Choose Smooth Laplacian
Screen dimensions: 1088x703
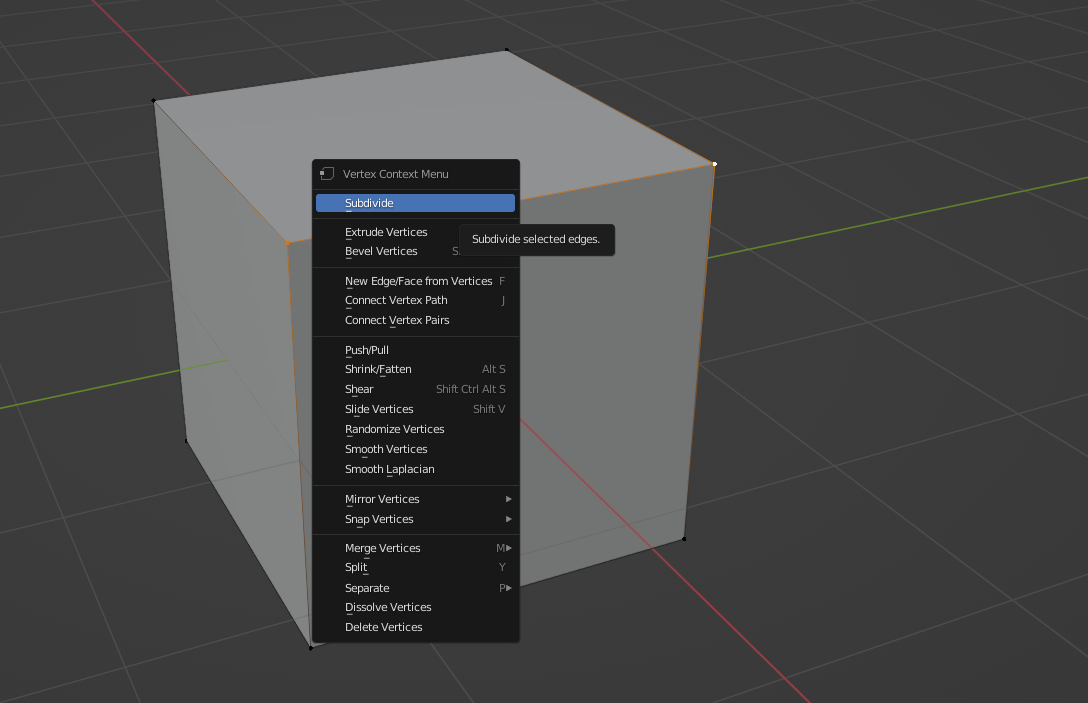click(x=415, y=469)
